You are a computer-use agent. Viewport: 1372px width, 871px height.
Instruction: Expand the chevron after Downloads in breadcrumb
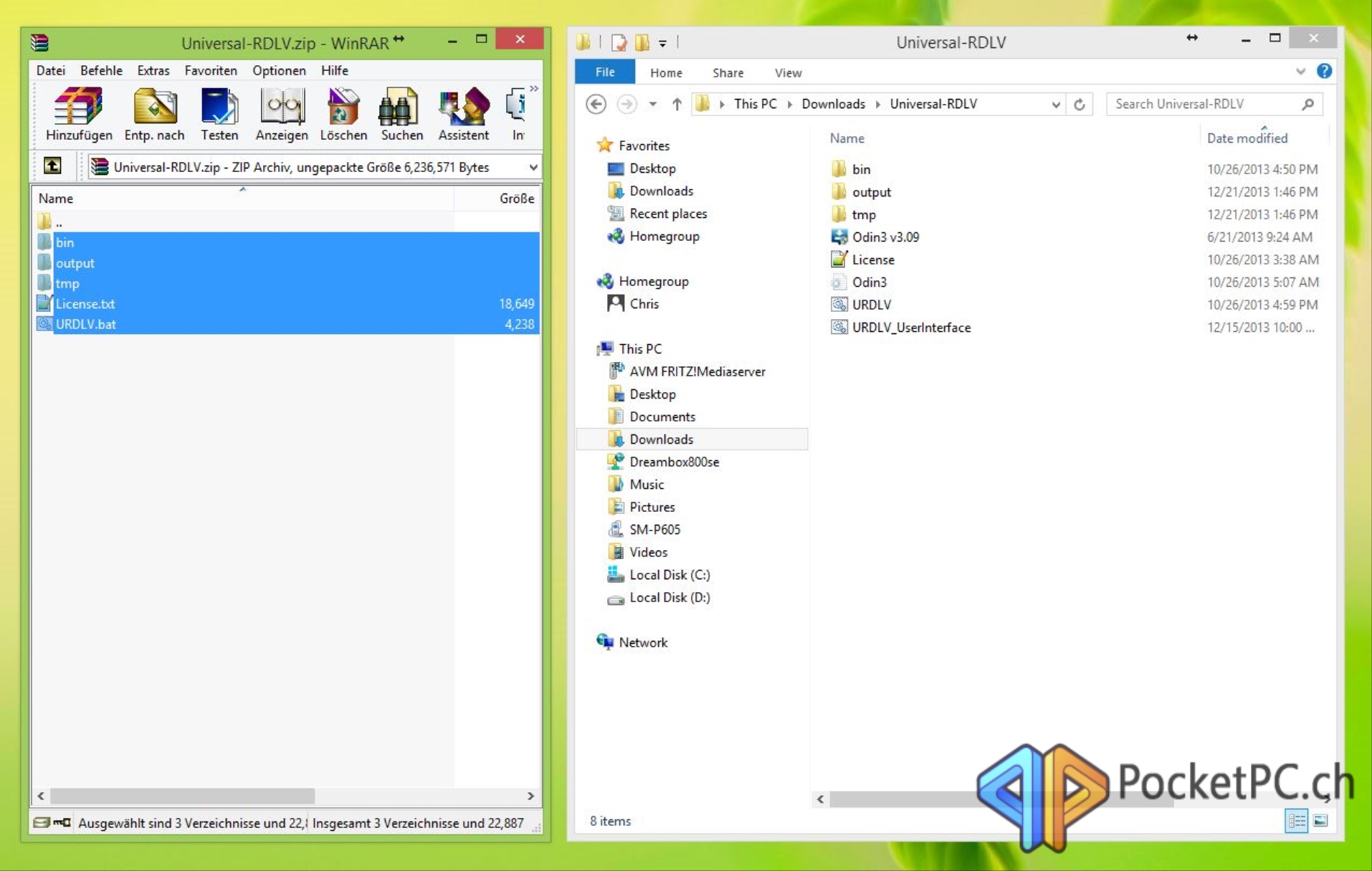(x=877, y=104)
